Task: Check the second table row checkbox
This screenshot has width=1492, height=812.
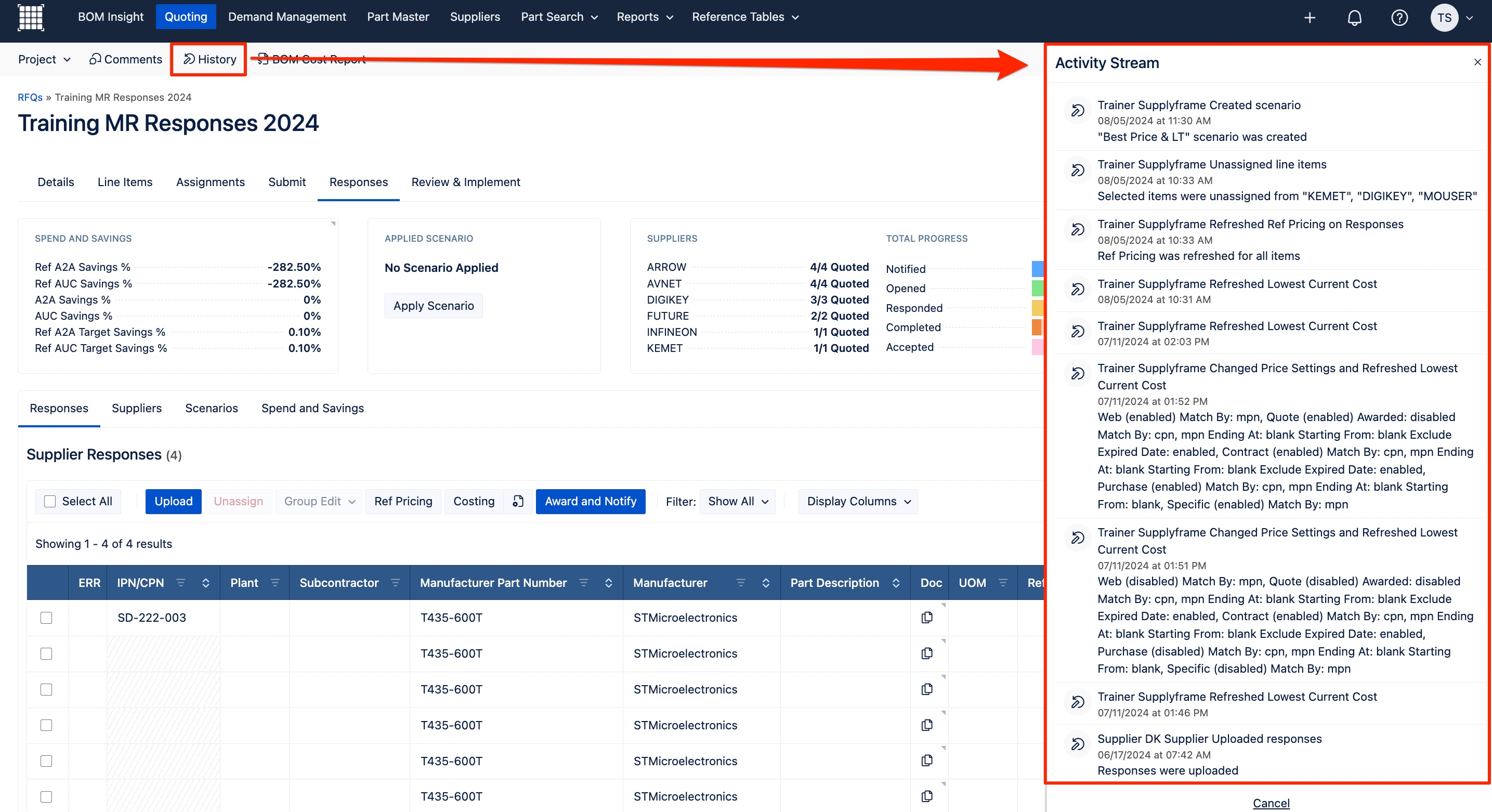Action: 46,654
